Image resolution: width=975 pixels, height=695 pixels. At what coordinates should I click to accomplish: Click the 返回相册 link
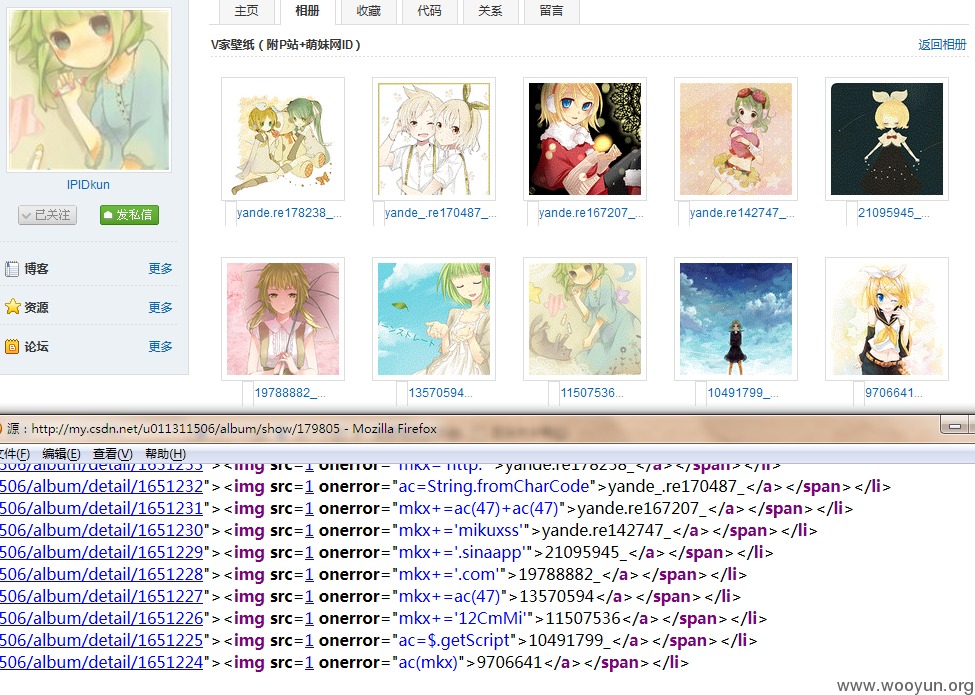[x=942, y=45]
